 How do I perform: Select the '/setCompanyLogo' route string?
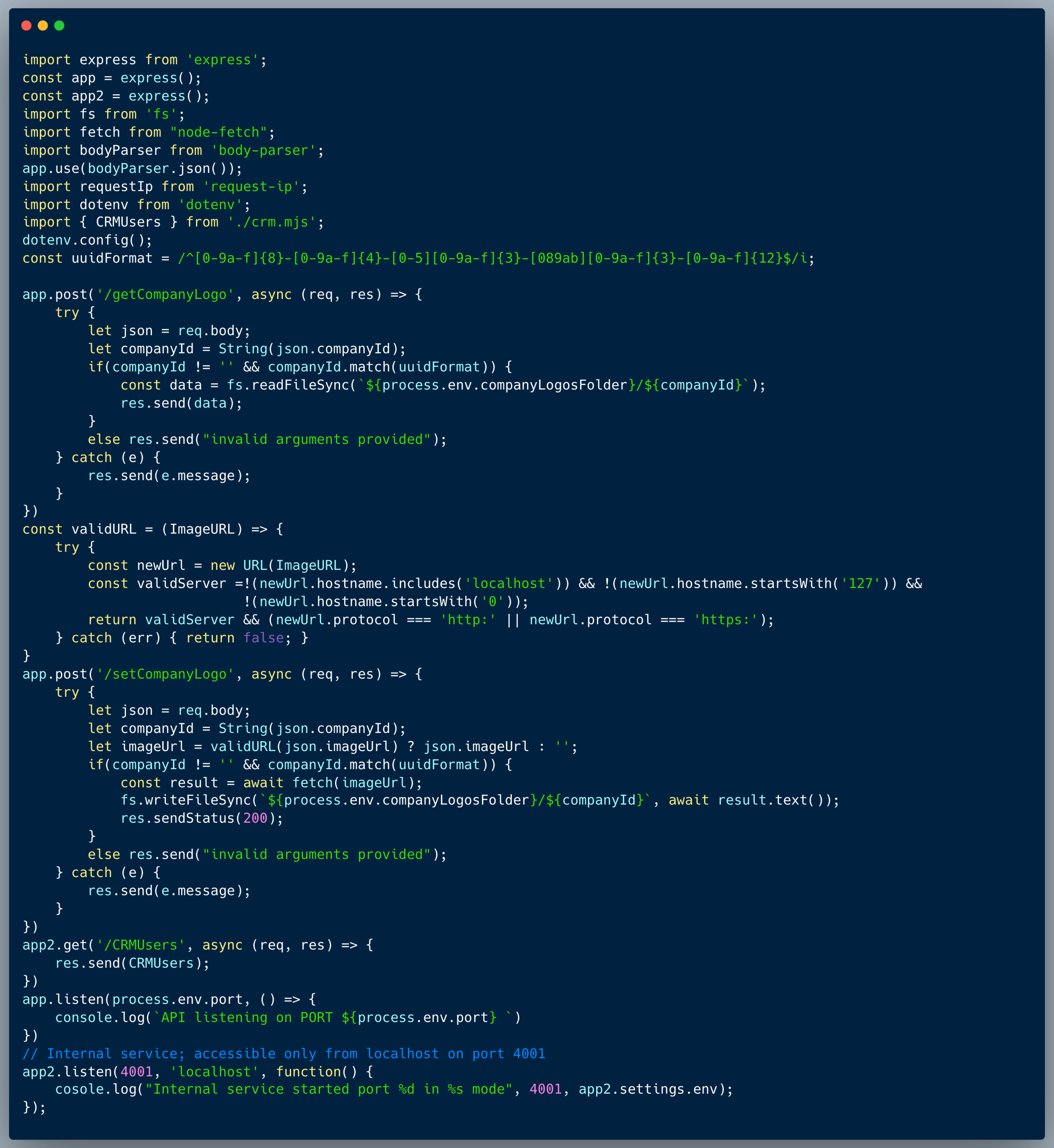pyautogui.click(x=165, y=674)
